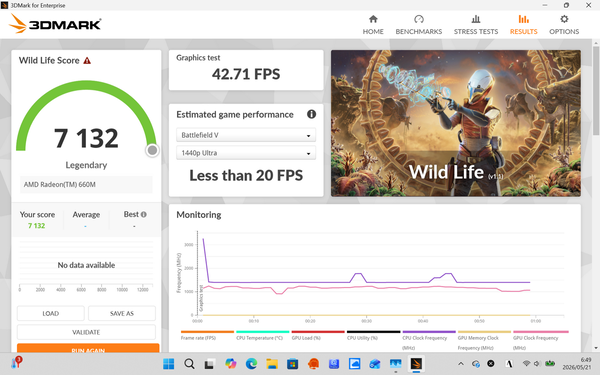
Task: Click the Legendary rating label
Action: (x=86, y=165)
